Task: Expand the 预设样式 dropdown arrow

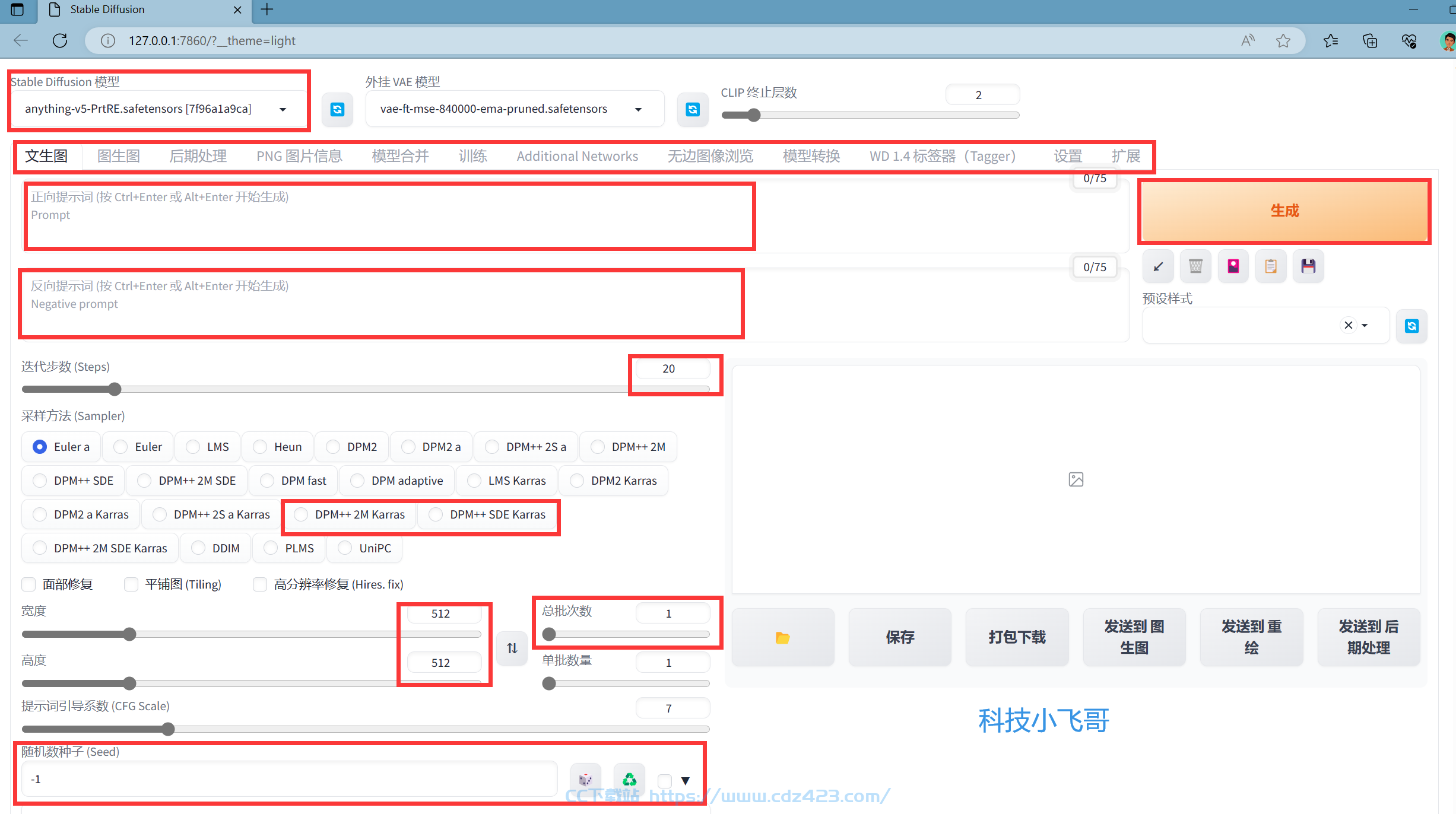Action: 1365,325
